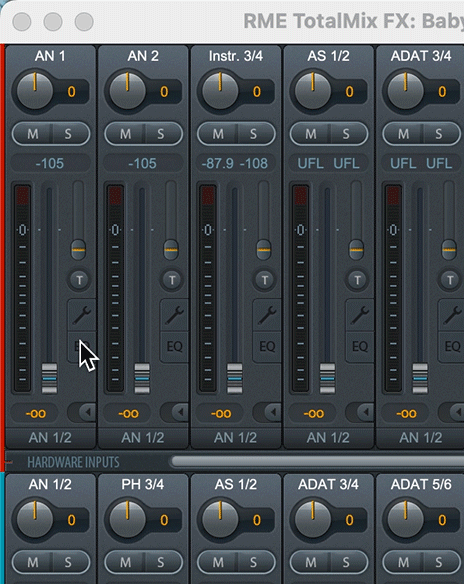Mute the PH 3/4 lower channel
Viewport: 464px width, 584px height.
coord(125,562)
